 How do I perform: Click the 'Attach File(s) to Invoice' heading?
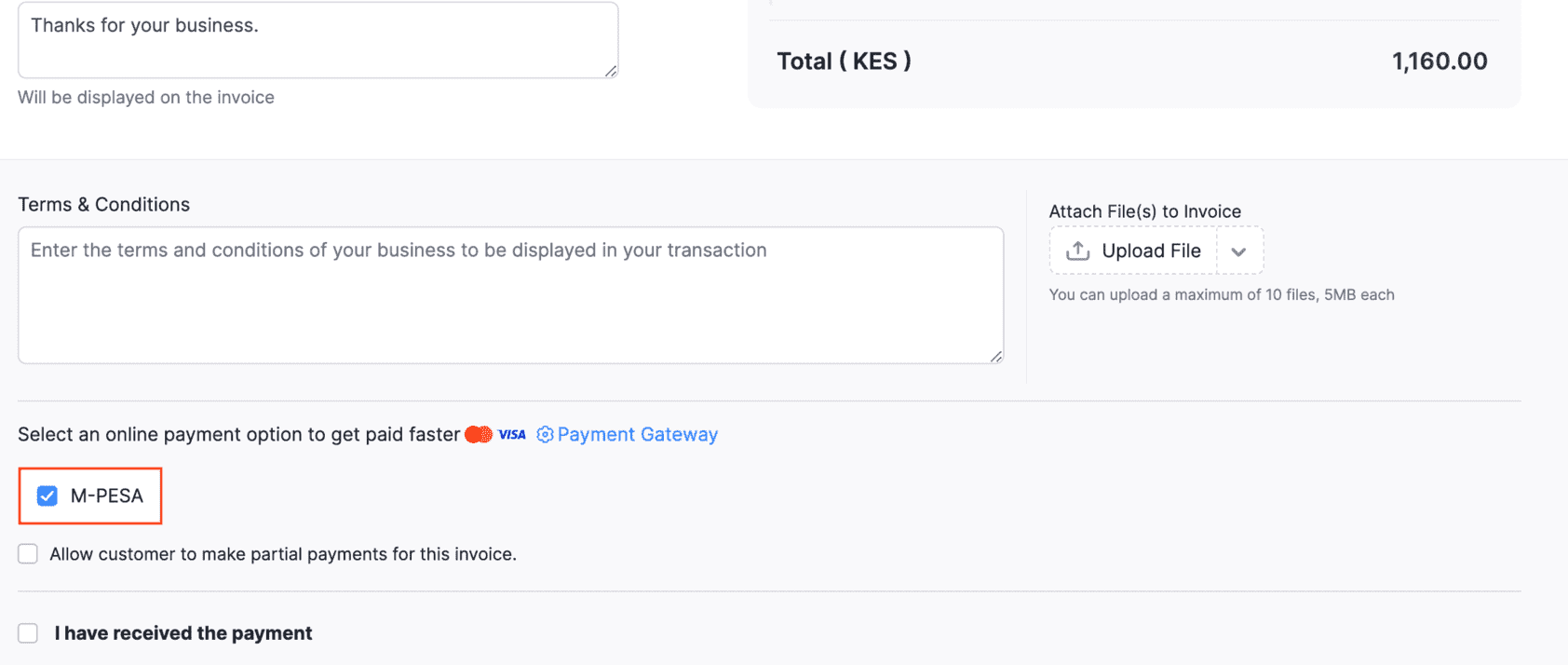(1145, 211)
